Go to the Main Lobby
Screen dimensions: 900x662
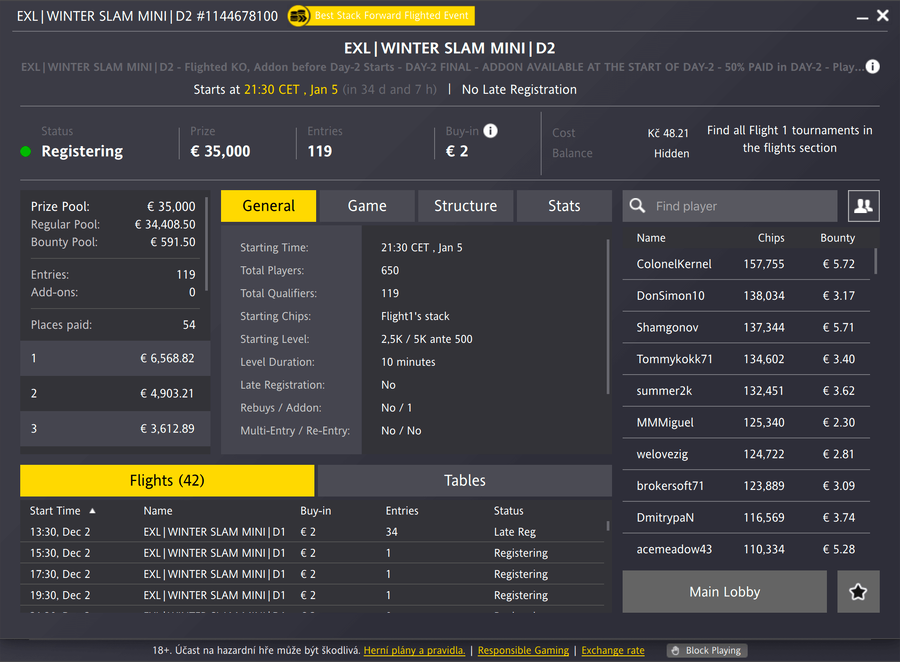[724, 592]
